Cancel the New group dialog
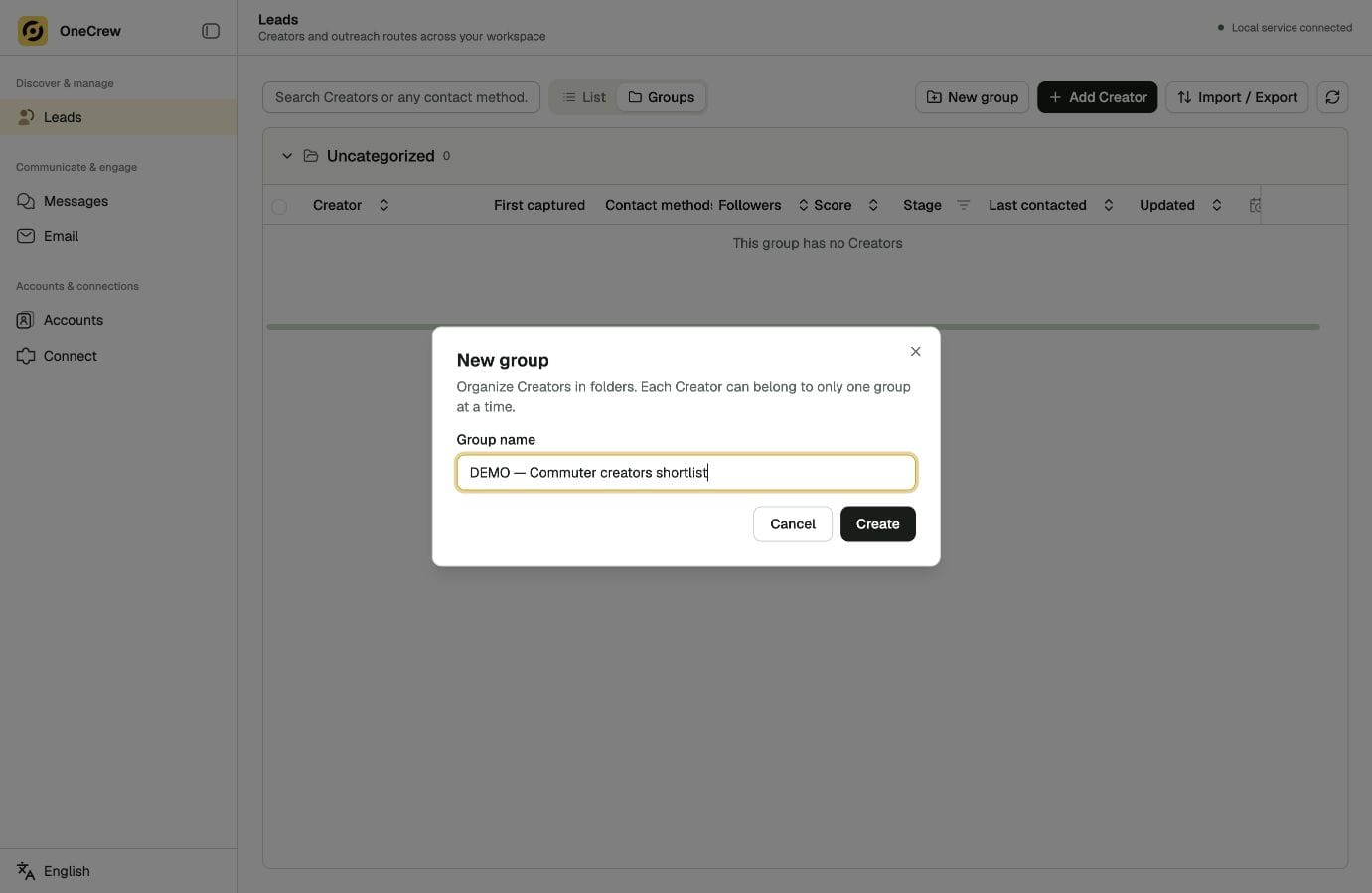Viewport: 1372px width, 893px height. (x=793, y=524)
